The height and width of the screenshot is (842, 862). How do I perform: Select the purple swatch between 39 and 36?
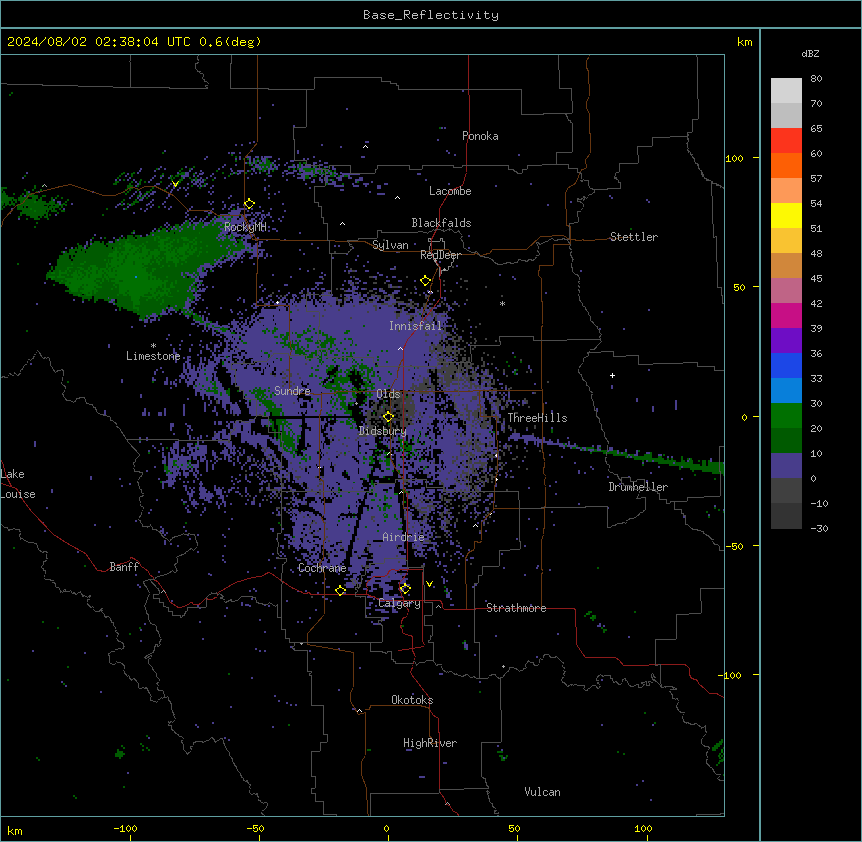(x=786, y=341)
